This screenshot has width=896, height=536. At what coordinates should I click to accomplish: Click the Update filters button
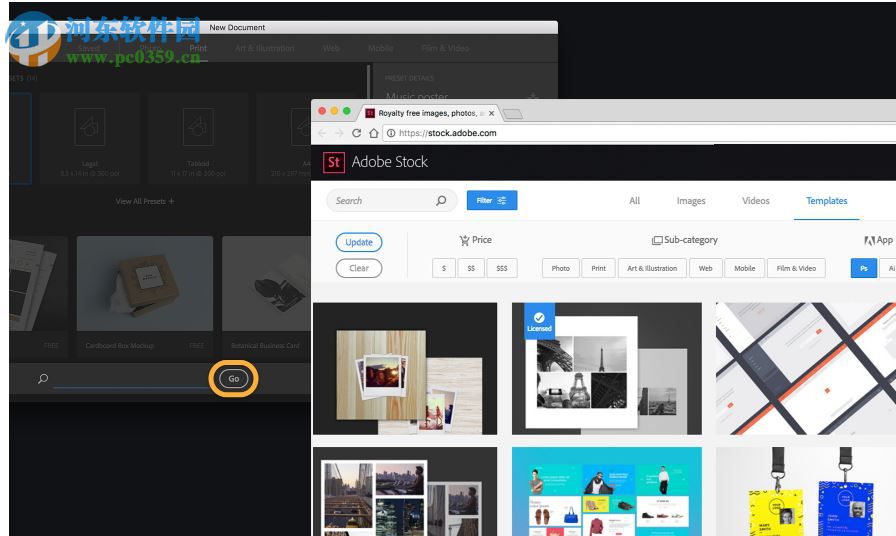[359, 242]
